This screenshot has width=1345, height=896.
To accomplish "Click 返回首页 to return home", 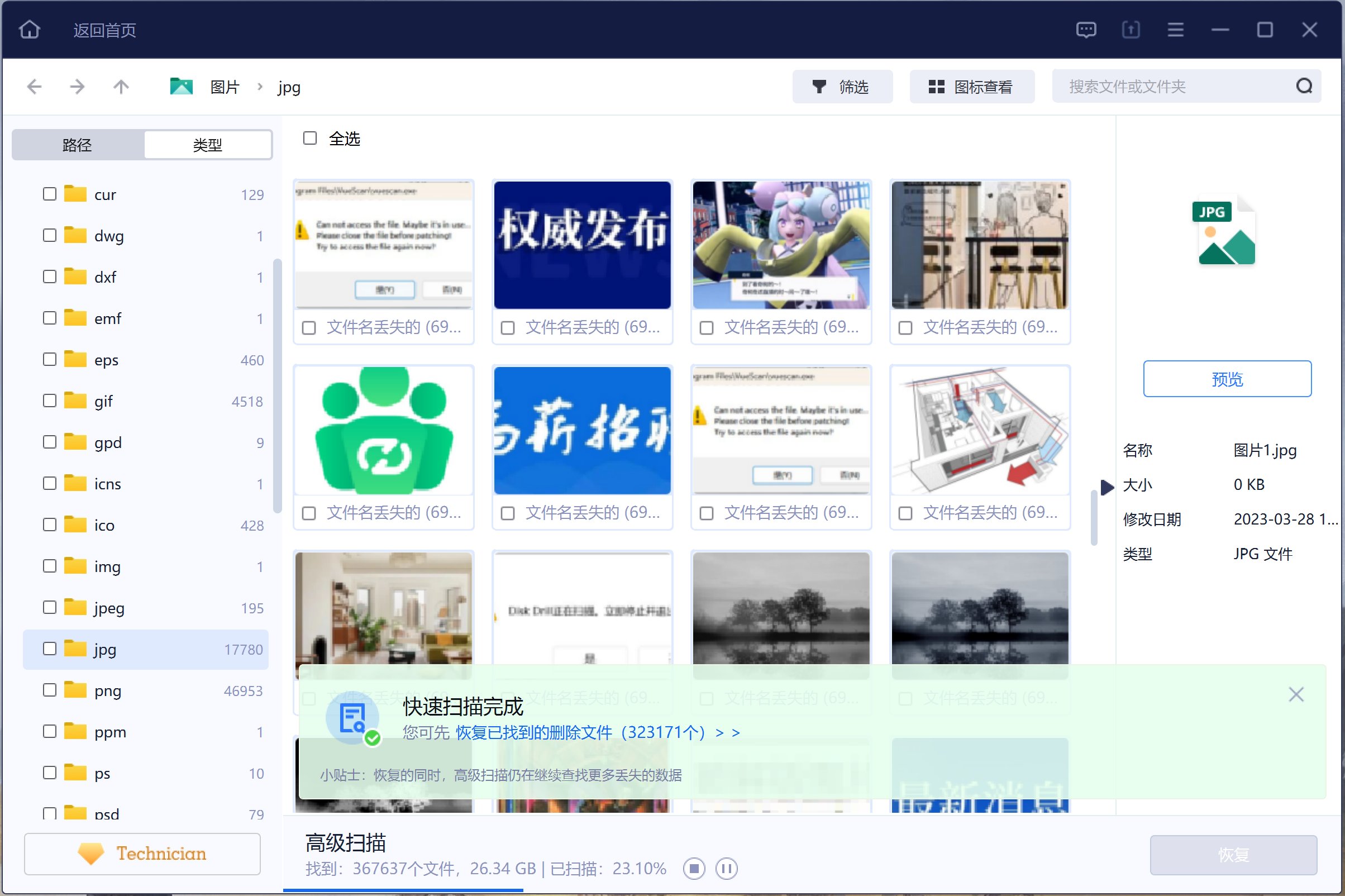I will click(104, 30).
